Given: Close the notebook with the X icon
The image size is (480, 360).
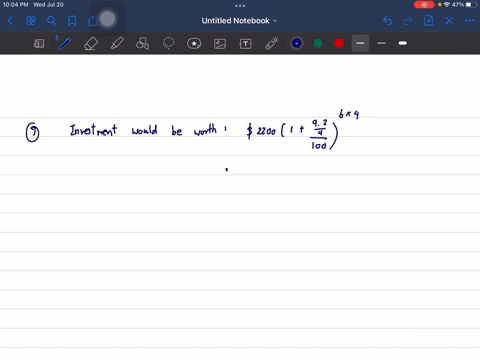Looking at the screenshot, I should 449,21.
